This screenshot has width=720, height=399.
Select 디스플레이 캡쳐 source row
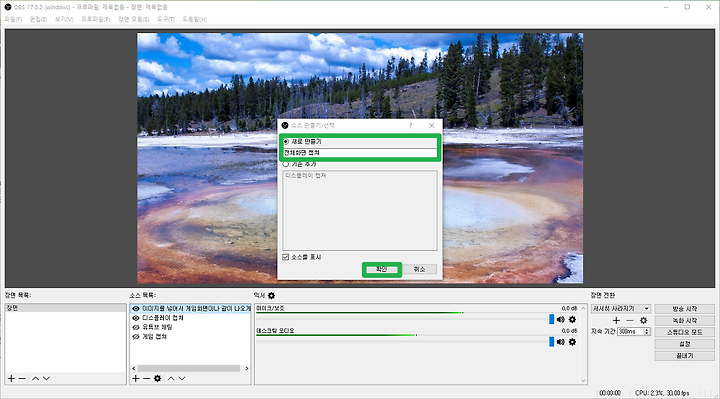coord(190,318)
